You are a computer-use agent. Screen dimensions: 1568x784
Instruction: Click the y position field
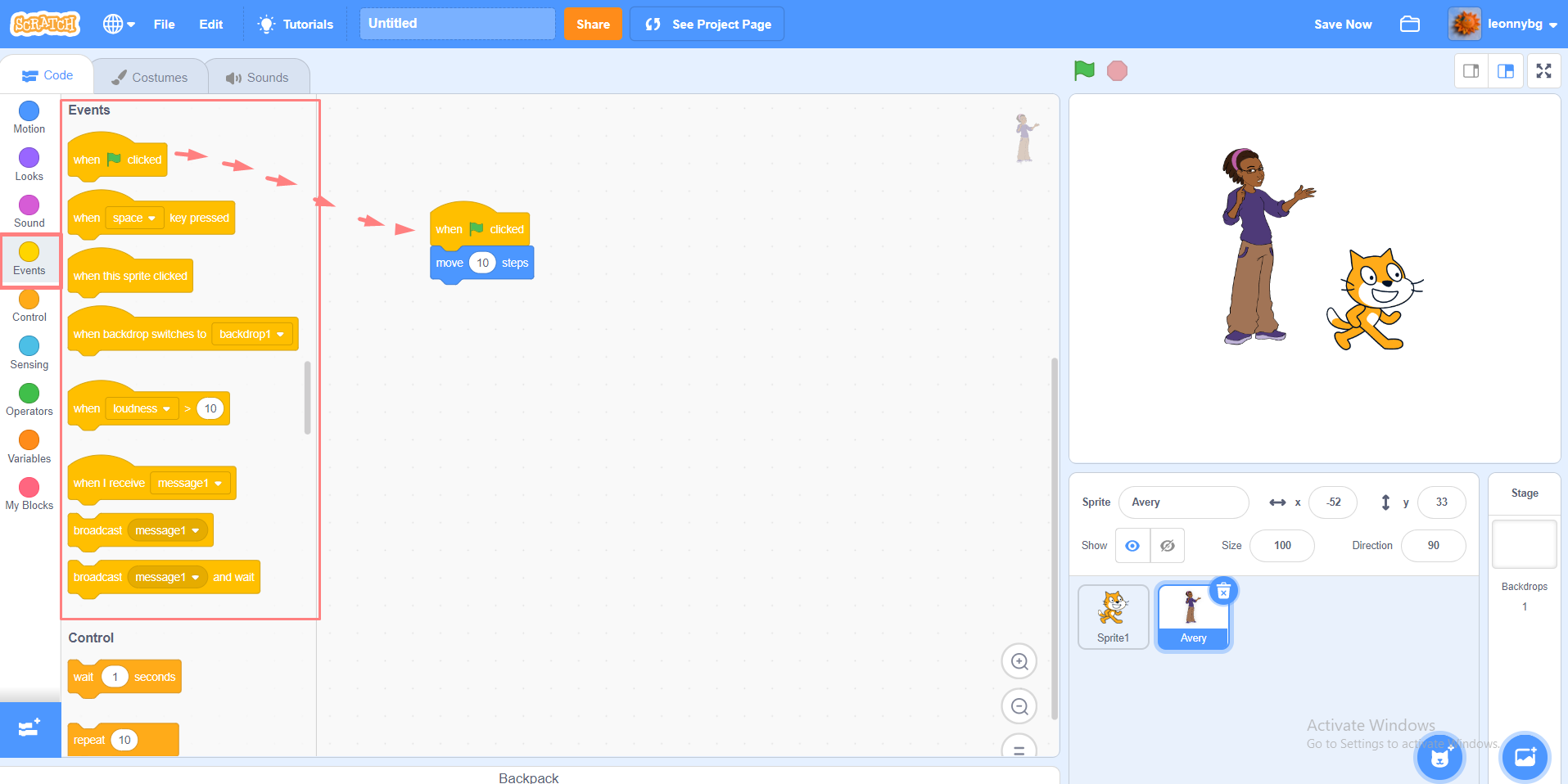pyautogui.click(x=1441, y=502)
